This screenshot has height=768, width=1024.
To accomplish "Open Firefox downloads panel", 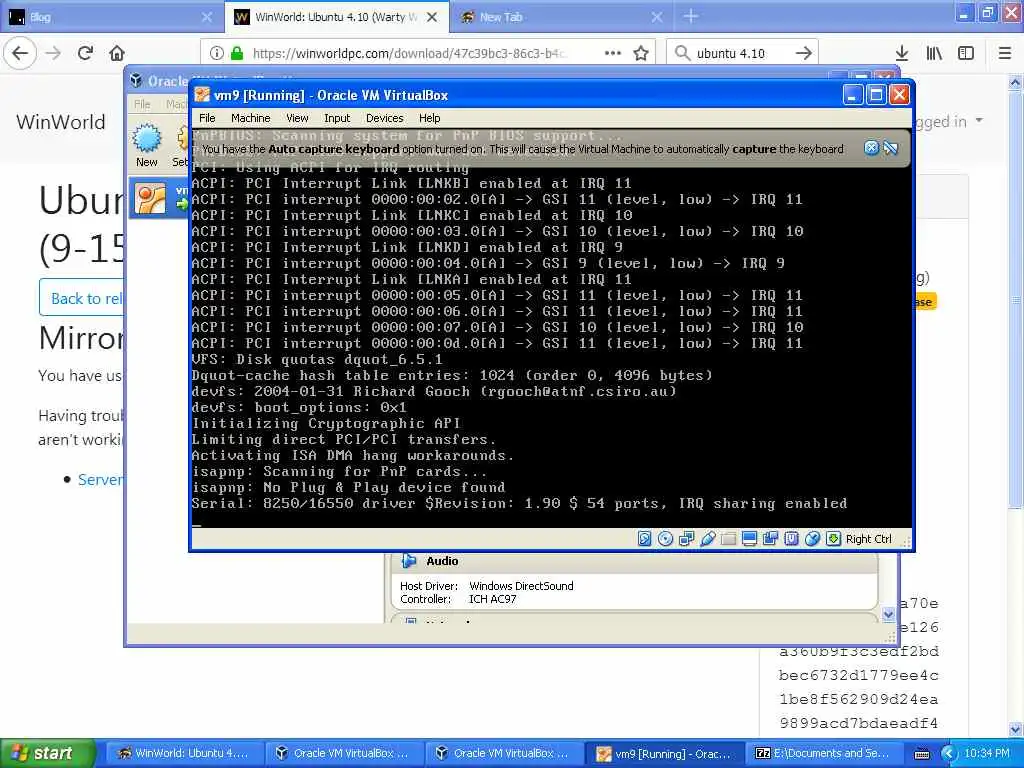I will click(902, 53).
